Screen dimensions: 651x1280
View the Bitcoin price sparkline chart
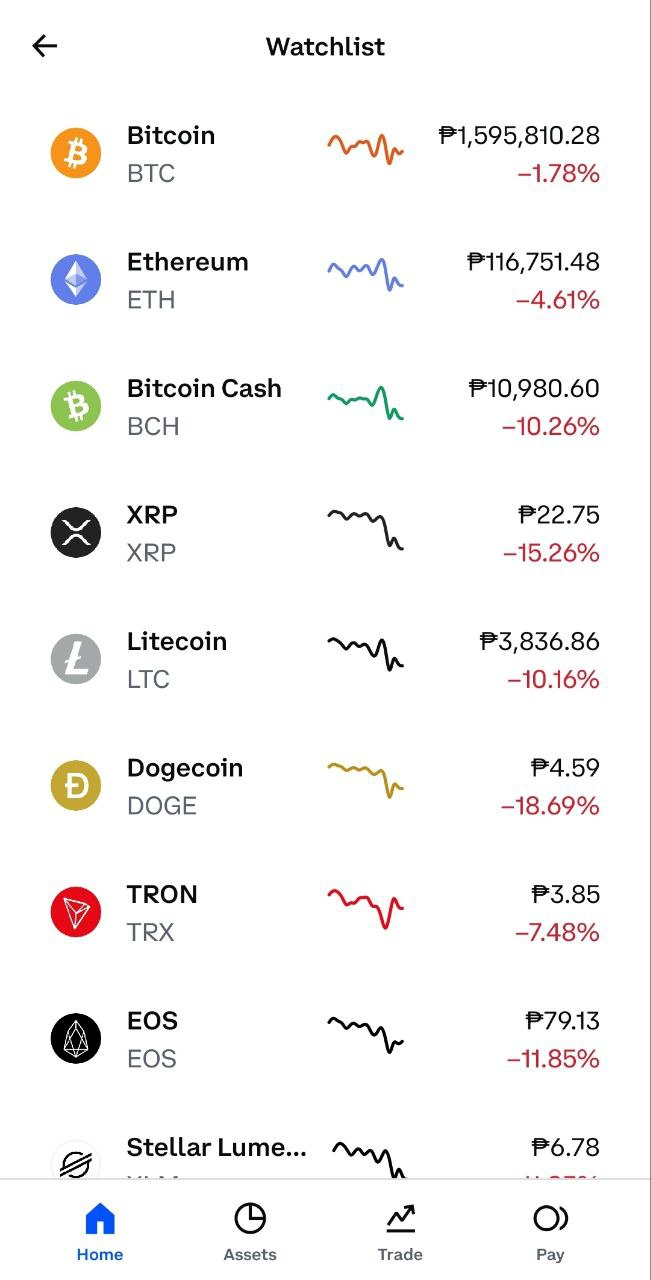tap(365, 148)
